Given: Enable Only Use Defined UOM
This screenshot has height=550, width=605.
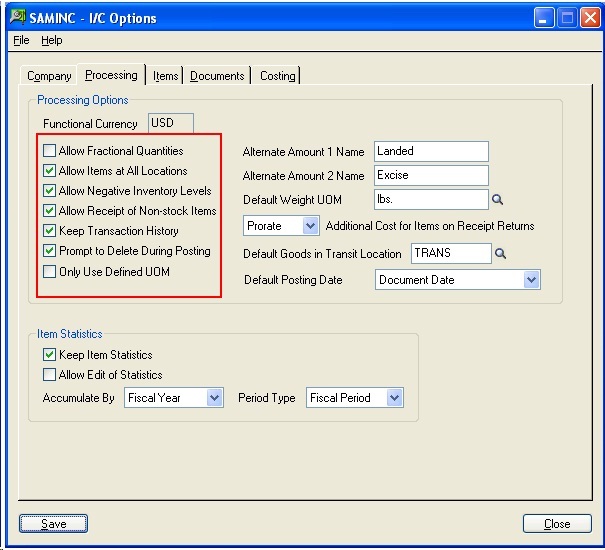Looking at the screenshot, I should click(x=49, y=272).
